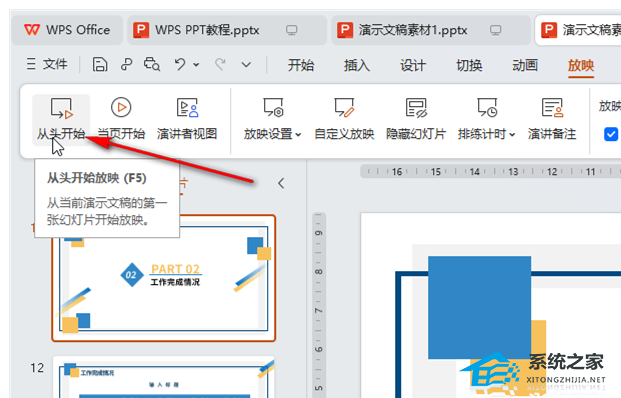Open speaker notes (演讲备注)
This screenshot has width=621, height=398.
tap(552, 119)
